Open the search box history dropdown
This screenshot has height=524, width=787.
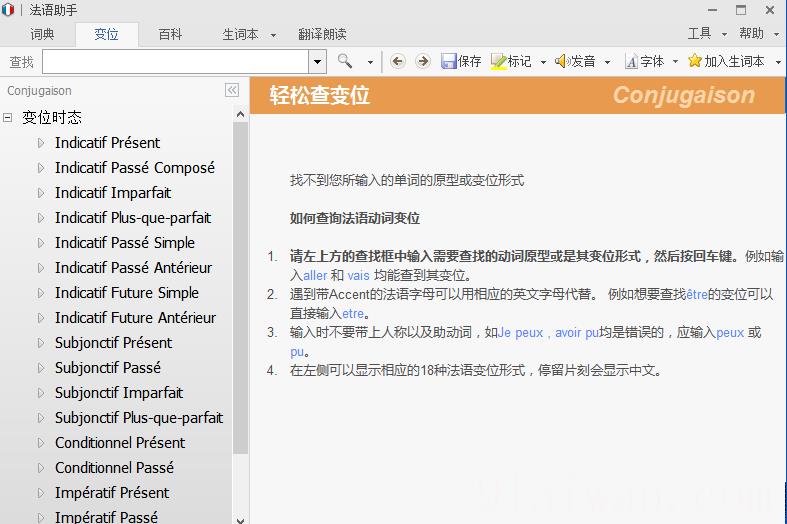click(318, 62)
